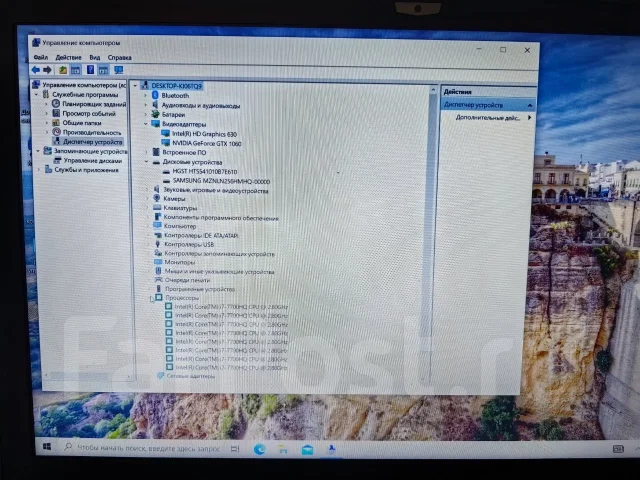Image resolution: width=640 pixels, height=480 pixels.
Task: Expand the Bluetooth device category
Action: point(145,95)
